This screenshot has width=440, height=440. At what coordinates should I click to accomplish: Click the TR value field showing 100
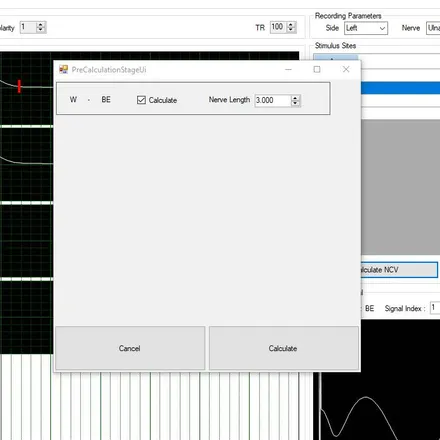(x=279, y=27)
